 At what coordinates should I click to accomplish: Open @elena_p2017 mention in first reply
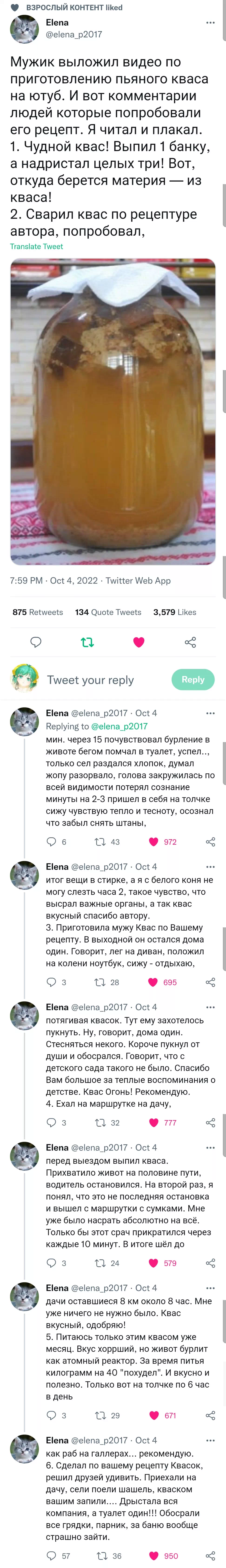[120, 726]
